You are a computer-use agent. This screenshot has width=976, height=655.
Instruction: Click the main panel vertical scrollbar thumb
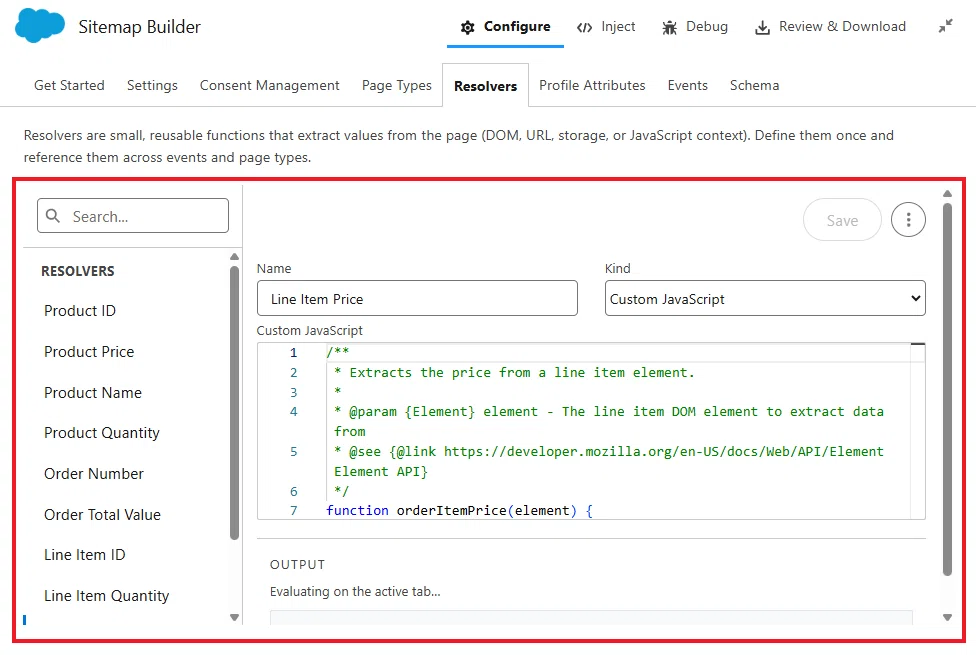947,390
